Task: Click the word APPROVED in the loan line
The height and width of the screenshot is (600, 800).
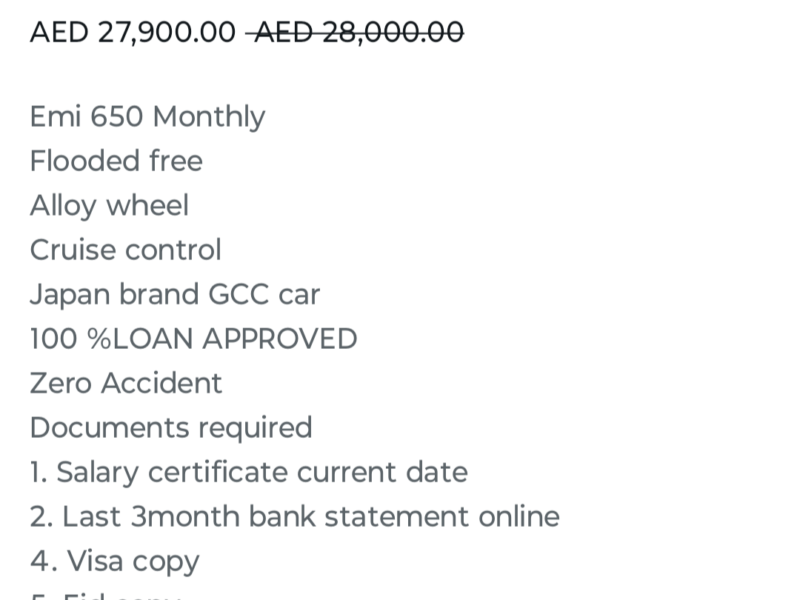Action: click(280, 339)
